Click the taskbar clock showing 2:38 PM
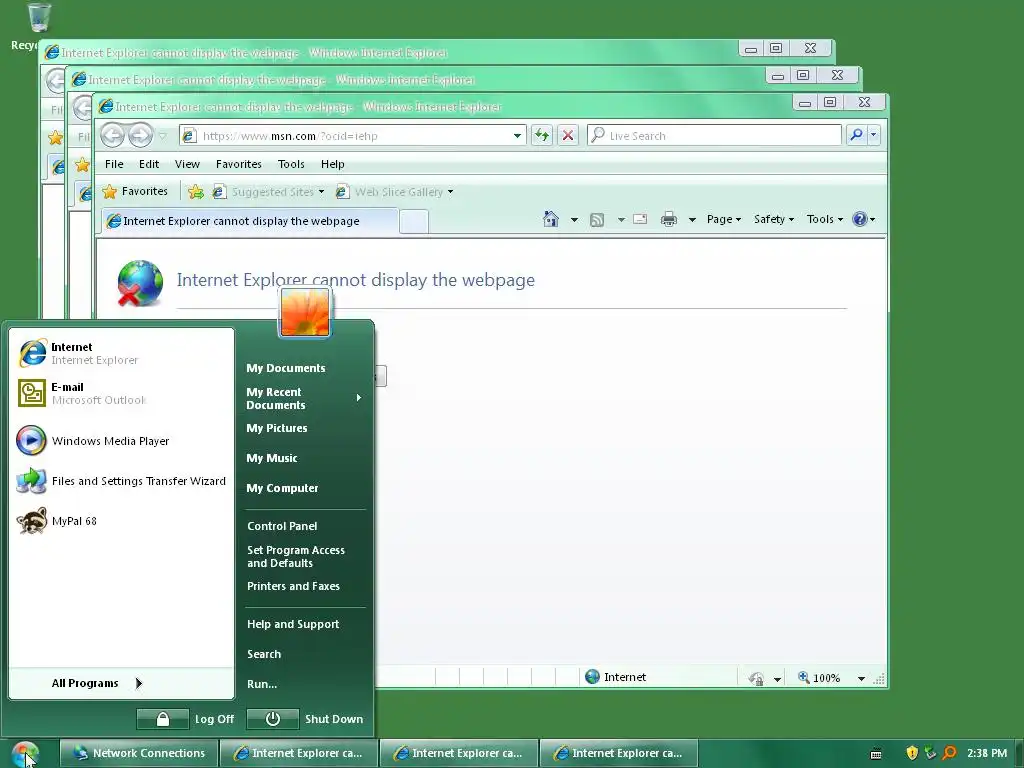Image resolution: width=1024 pixels, height=768 pixels. [987, 753]
